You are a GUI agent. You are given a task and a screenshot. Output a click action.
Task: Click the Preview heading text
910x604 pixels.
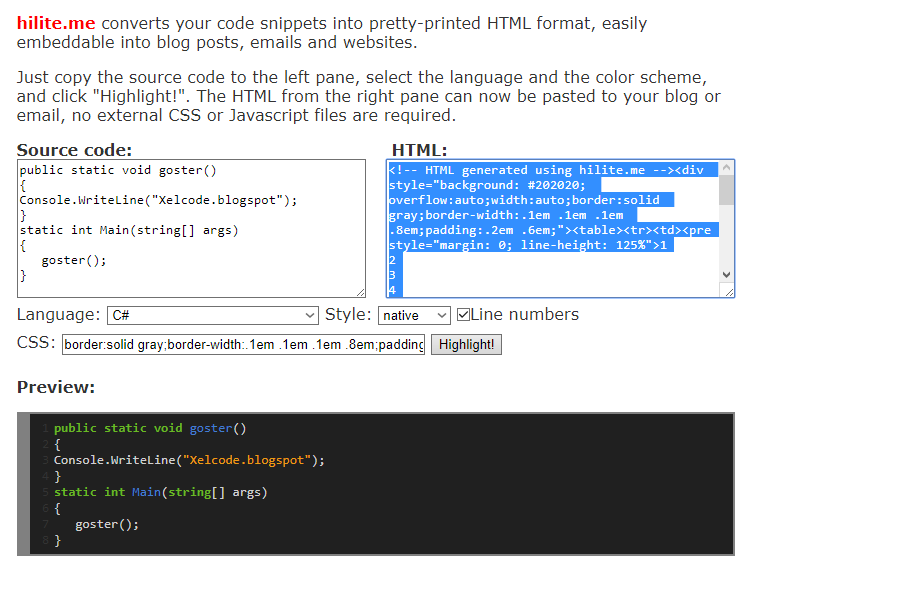[x=56, y=387]
